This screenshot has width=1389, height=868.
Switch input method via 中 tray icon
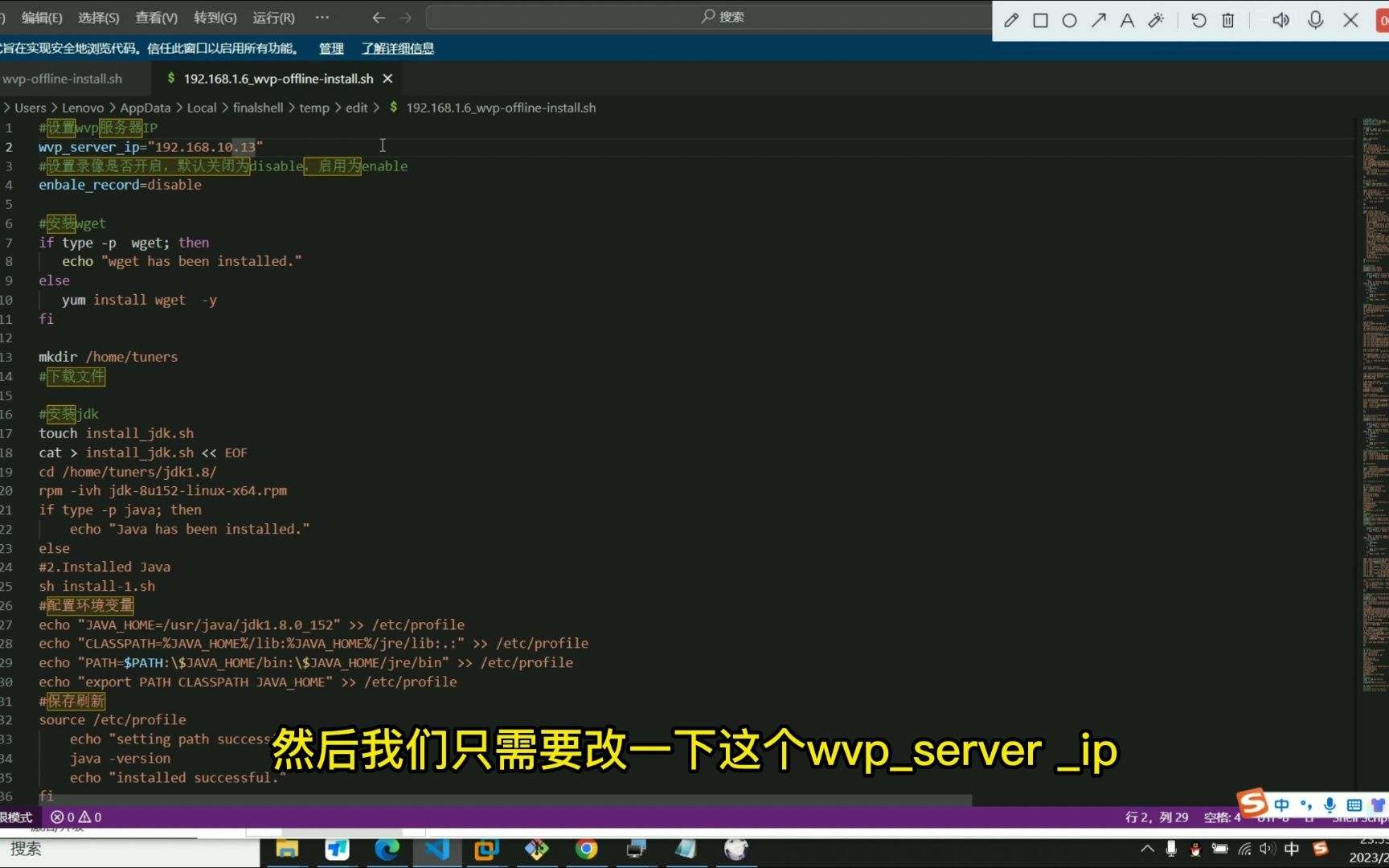click(1292, 849)
